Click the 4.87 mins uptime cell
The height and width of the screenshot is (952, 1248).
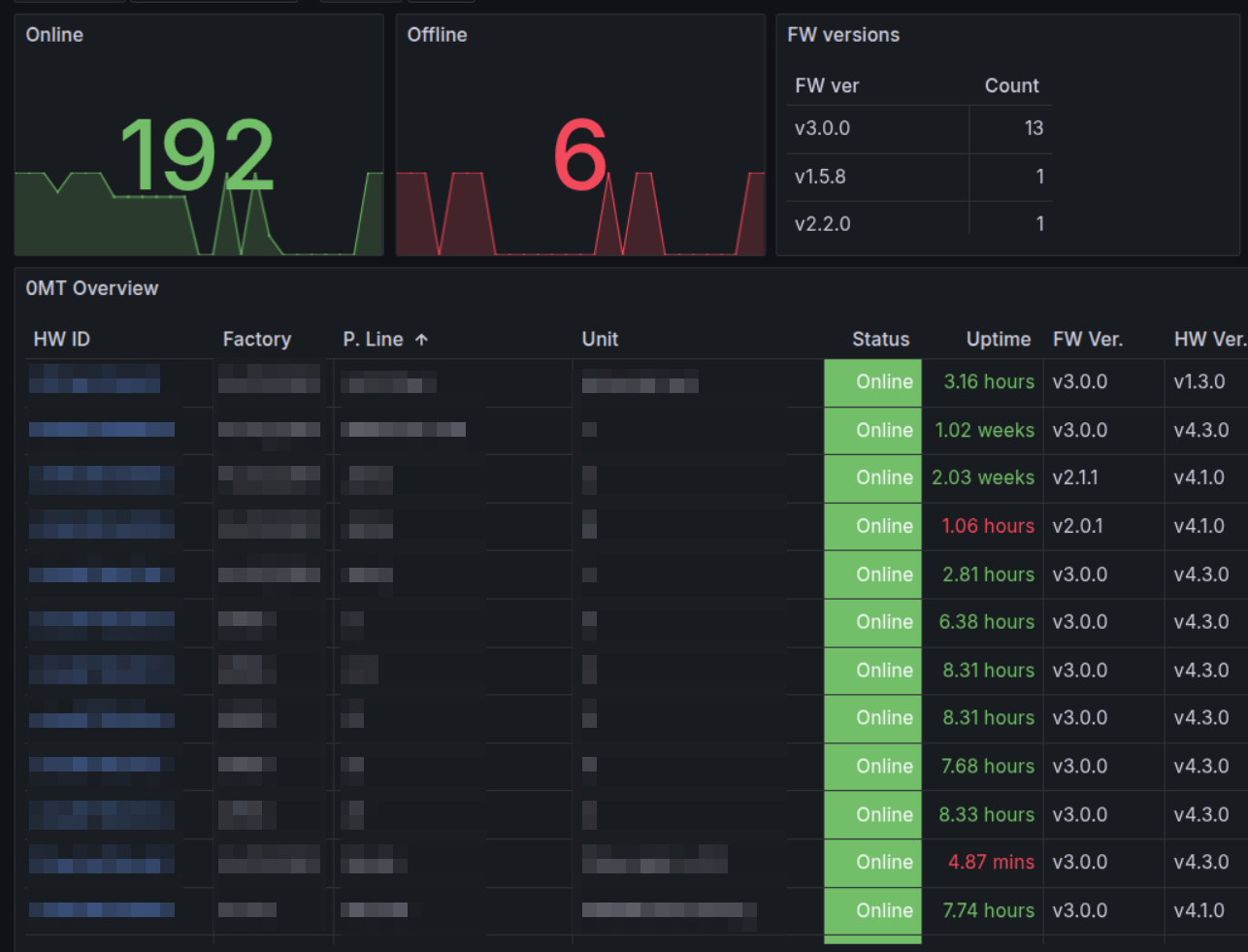[991, 862]
